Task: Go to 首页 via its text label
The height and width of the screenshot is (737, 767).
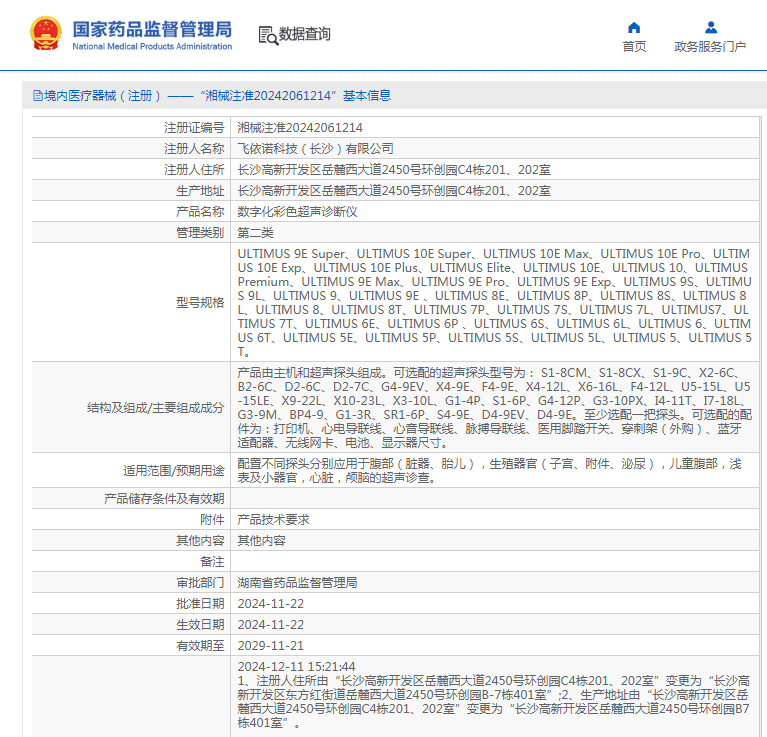Action: [634, 46]
